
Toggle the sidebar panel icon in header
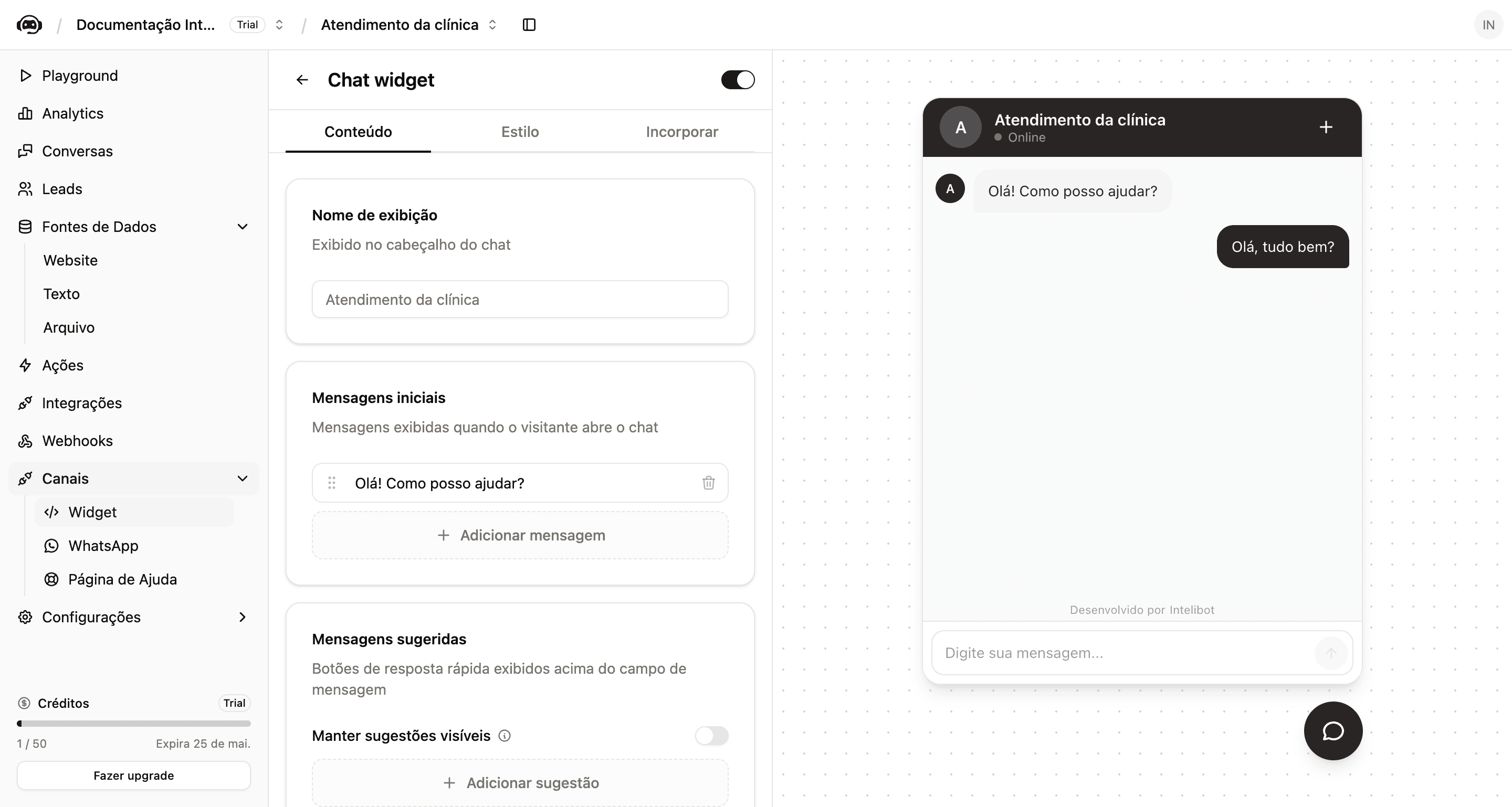pos(529,25)
